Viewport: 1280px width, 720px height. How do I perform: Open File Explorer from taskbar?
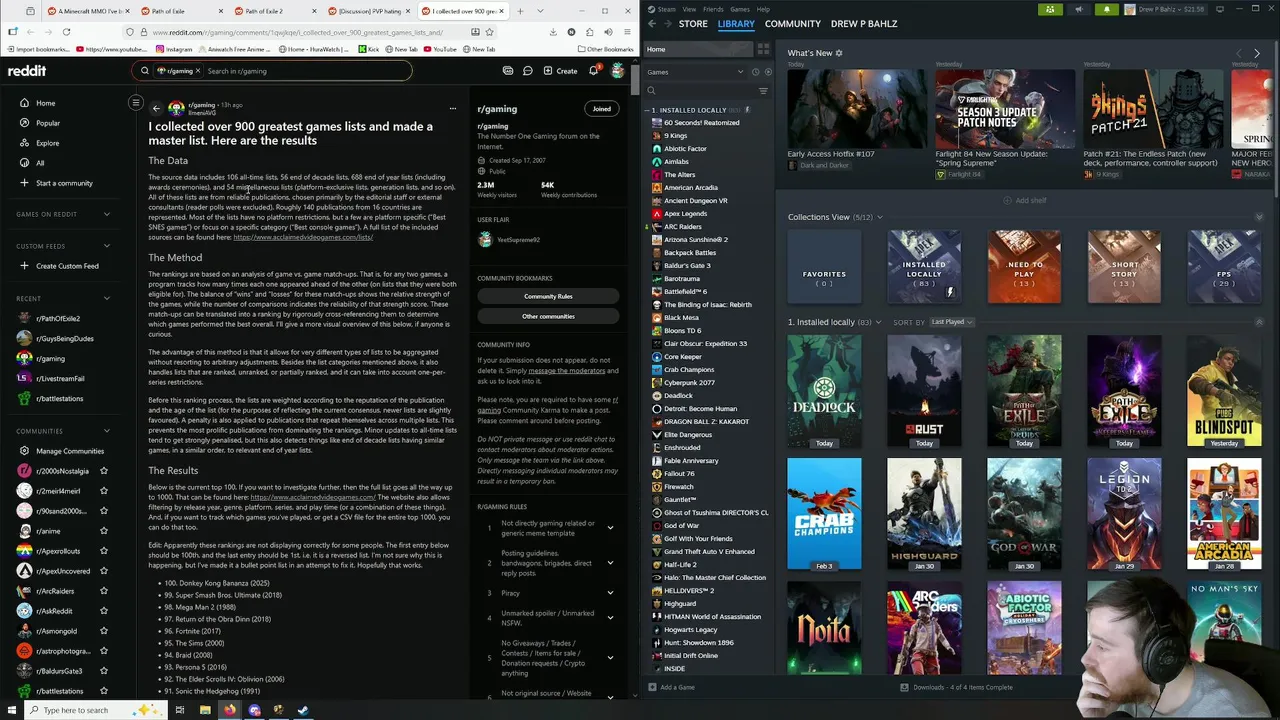[x=205, y=710]
